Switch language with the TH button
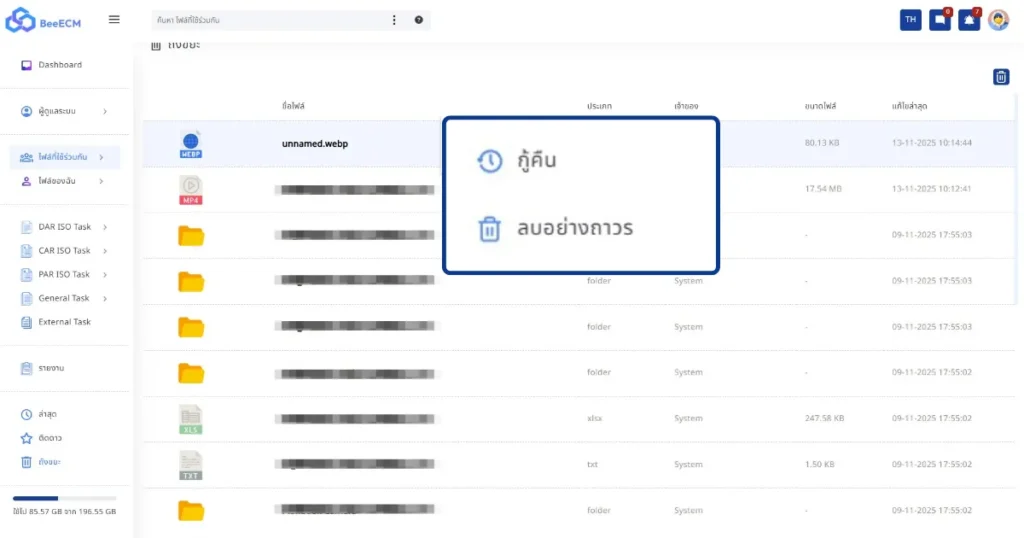 tap(910, 20)
